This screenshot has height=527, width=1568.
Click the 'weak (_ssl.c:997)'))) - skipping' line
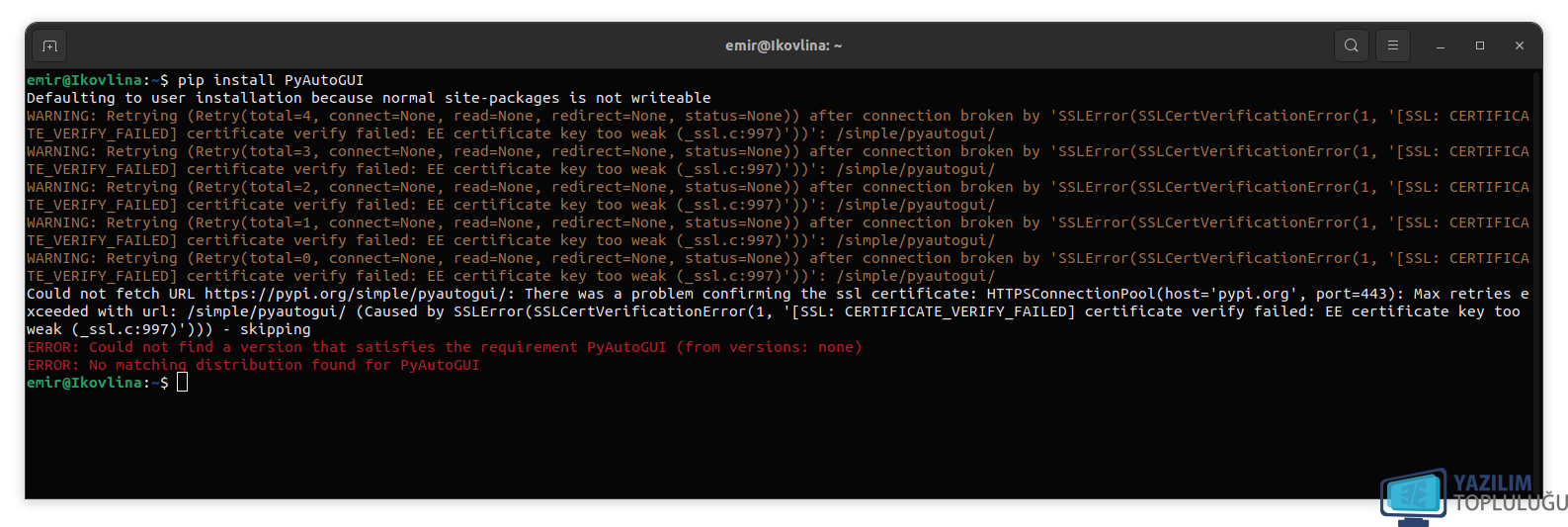pyautogui.click(x=169, y=329)
